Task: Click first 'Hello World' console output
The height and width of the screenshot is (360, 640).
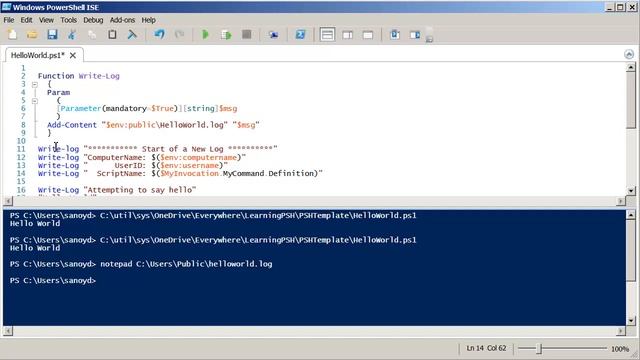Action: point(35,224)
